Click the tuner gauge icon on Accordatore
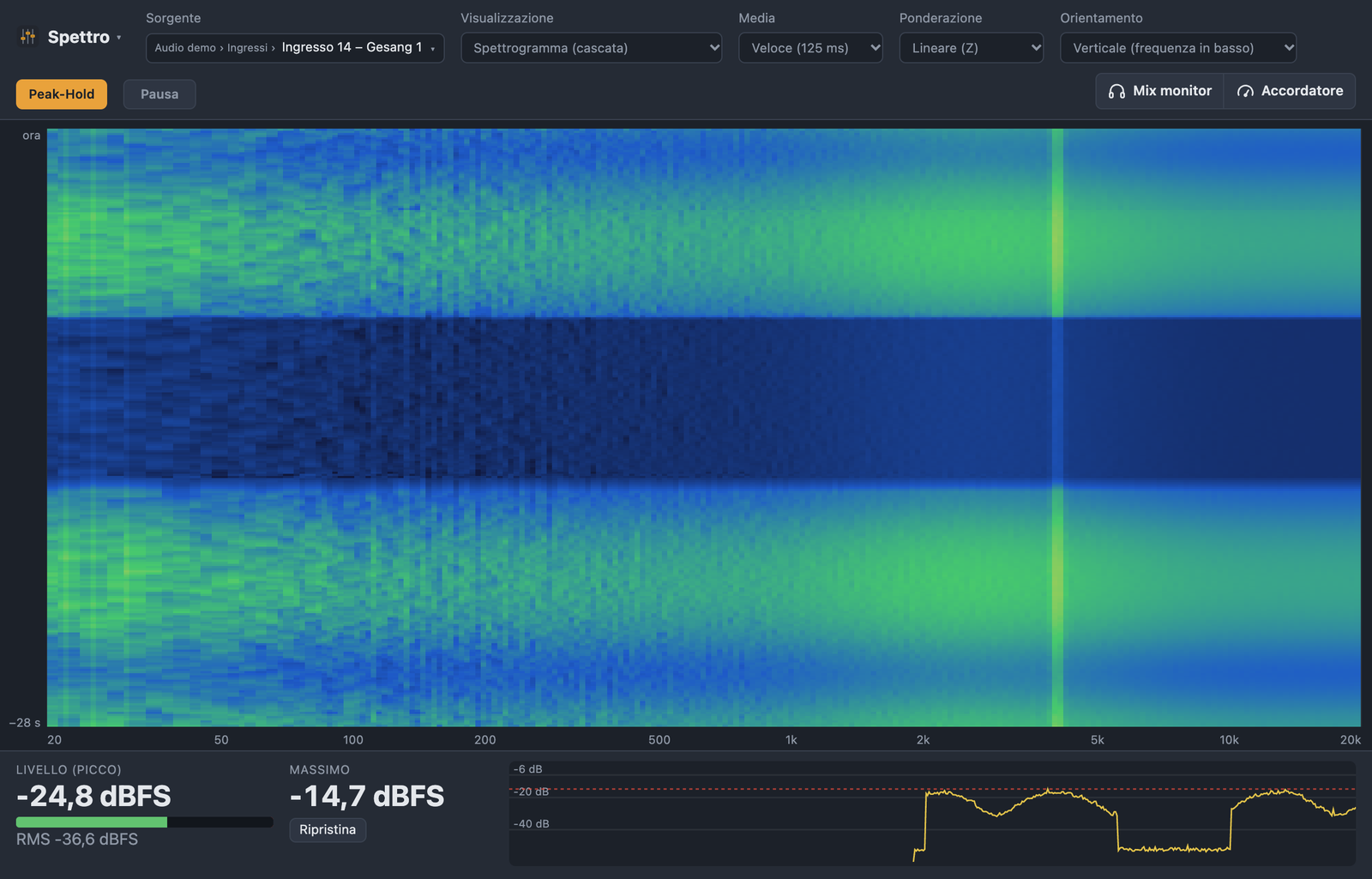Screen dimensions: 1372x879 (x=1245, y=91)
